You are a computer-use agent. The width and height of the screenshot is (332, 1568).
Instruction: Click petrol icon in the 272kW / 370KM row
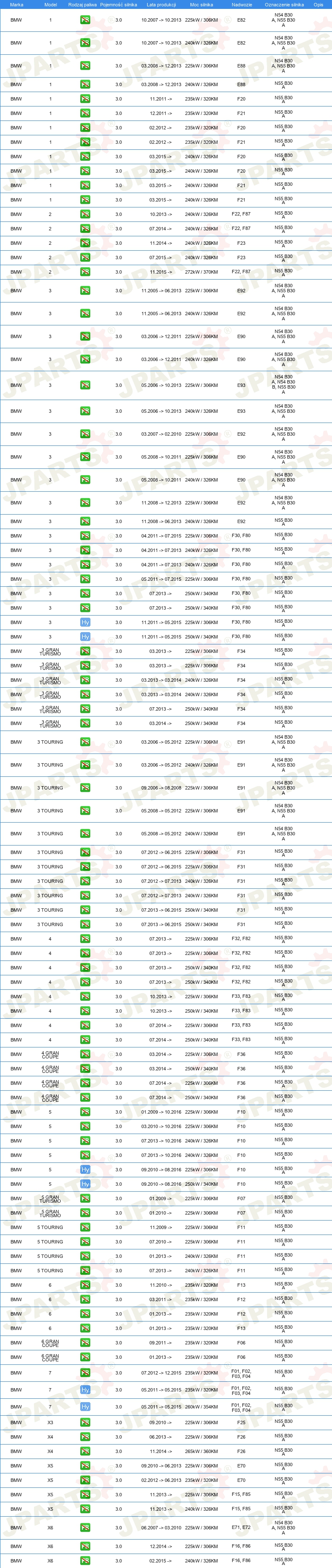pos(85,272)
